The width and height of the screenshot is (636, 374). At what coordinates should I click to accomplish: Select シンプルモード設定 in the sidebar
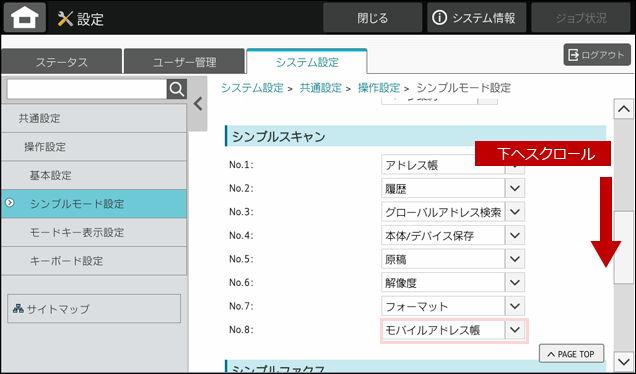click(x=94, y=204)
